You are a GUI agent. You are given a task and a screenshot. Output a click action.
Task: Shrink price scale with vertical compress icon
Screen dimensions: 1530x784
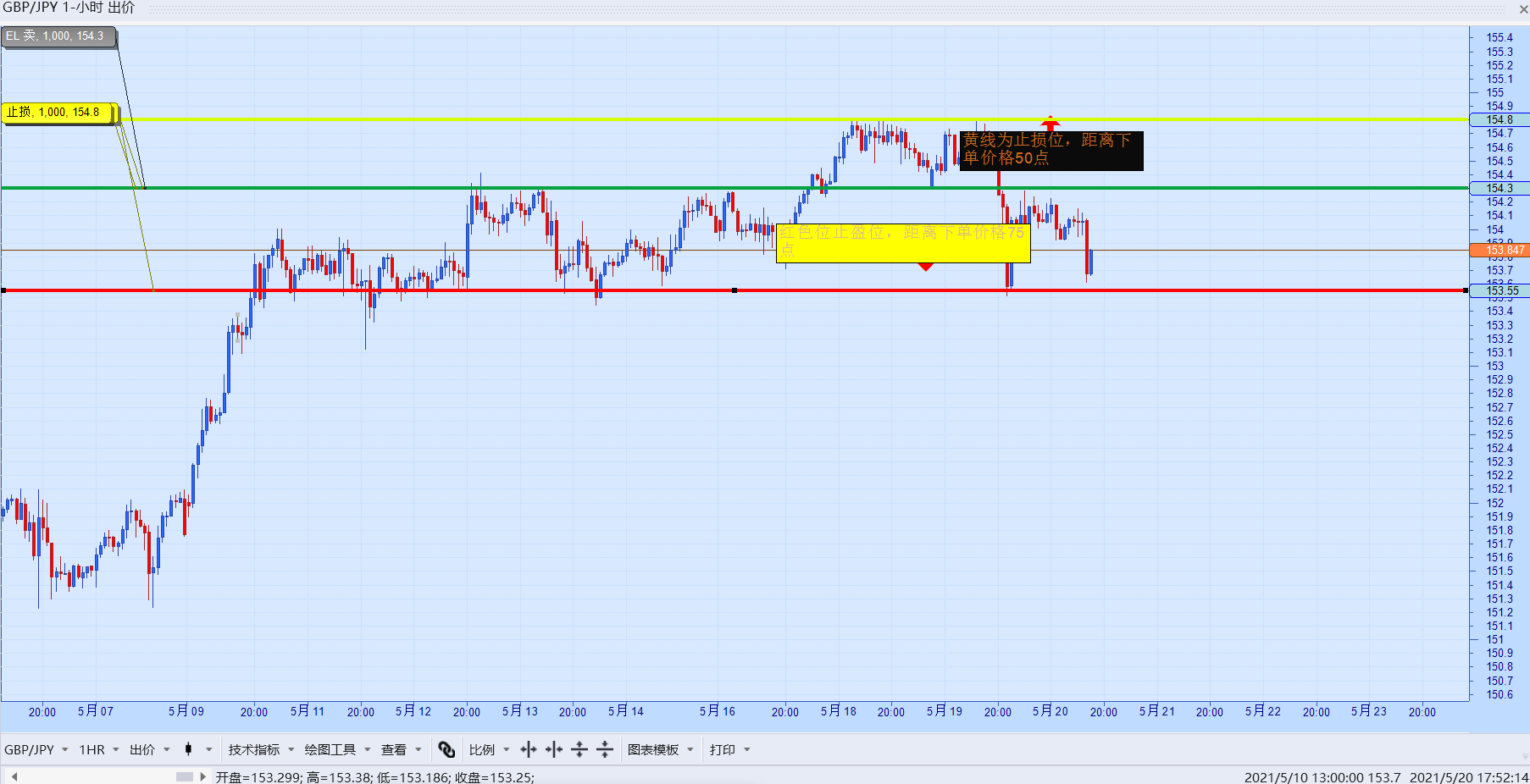point(606,749)
